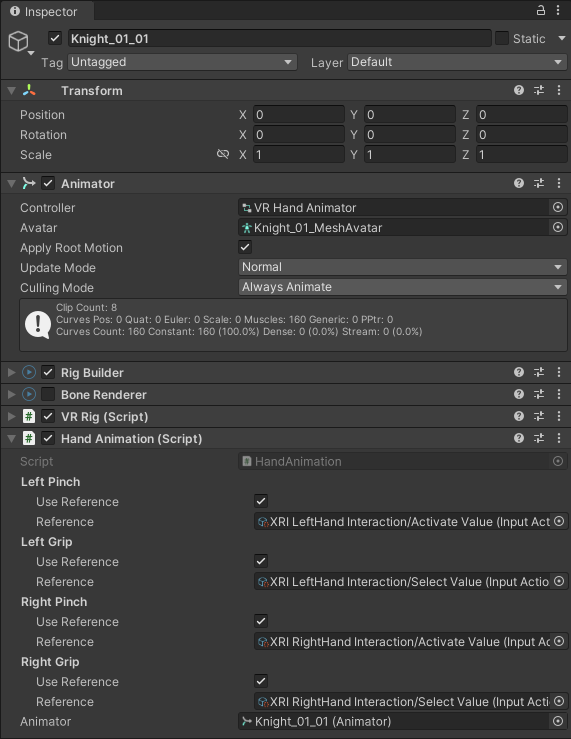Open Animator presets settings icon
The width and height of the screenshot is (571, 739).
[539, 183]
